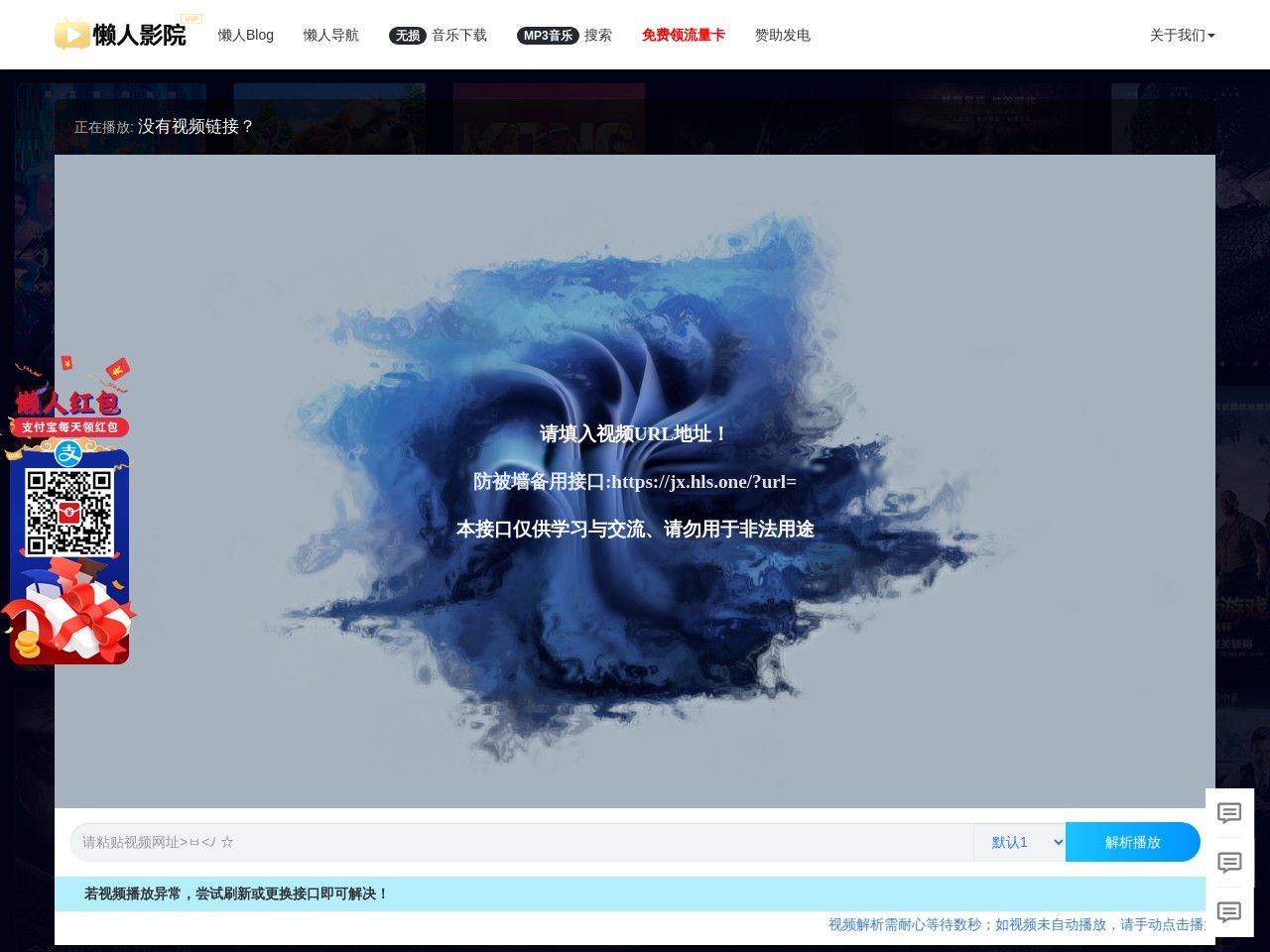The width and height of the screenshot is (1270, 952).
Task: Click the 无损 badge in navigation
Action: [x=408, y=36]
